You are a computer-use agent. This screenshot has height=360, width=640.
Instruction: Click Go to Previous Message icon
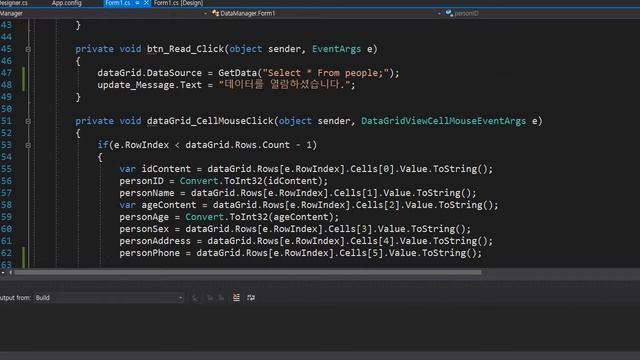click(210, 298)
